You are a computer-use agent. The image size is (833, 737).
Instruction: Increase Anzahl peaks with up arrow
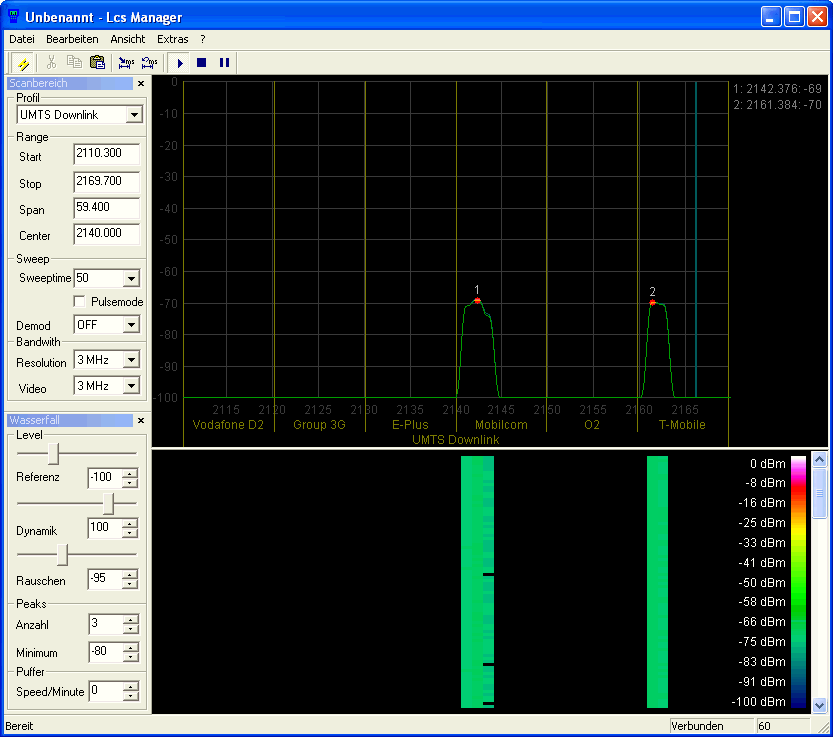(x=130, y=620)
